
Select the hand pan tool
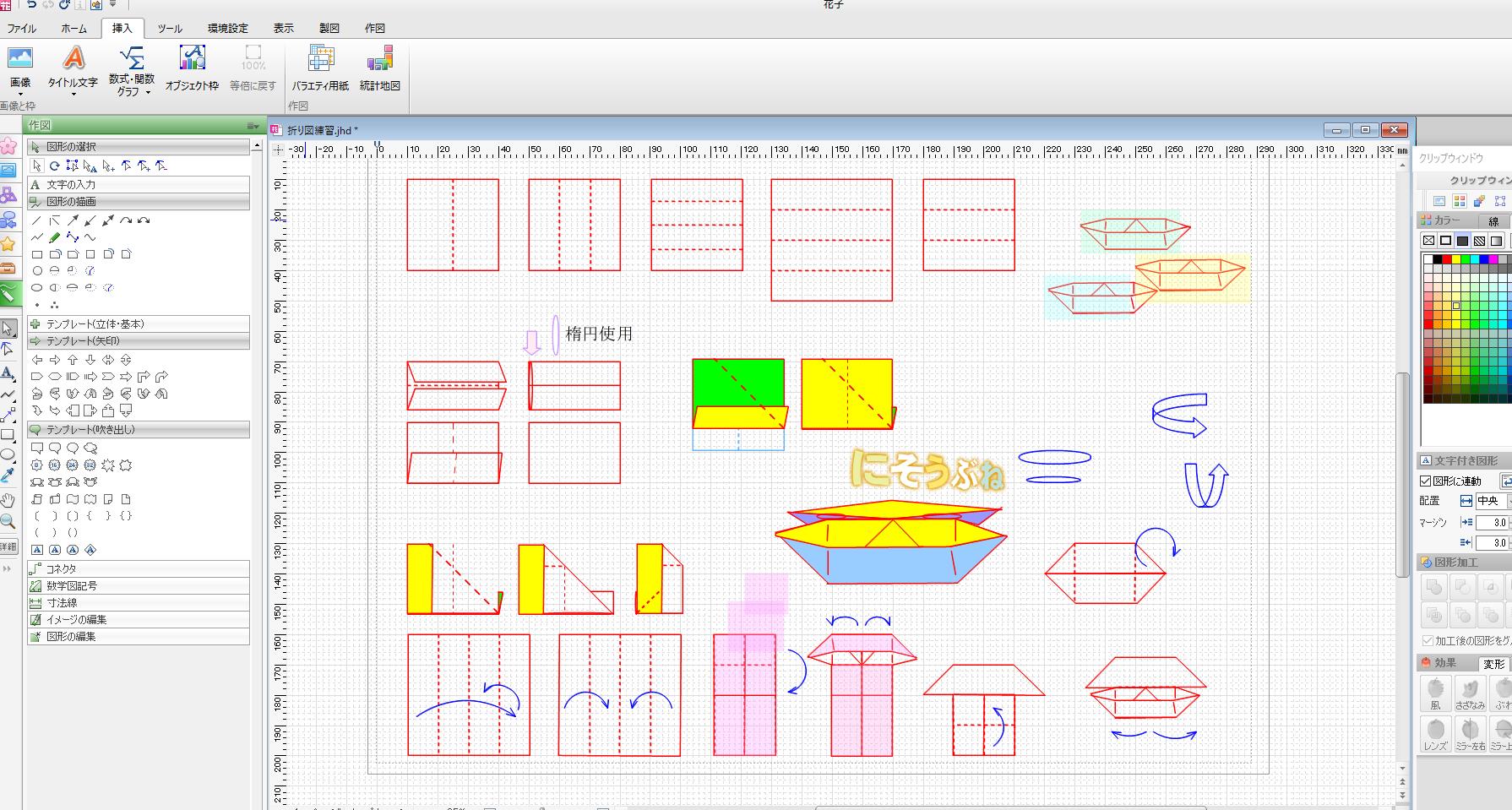pyautogui.click(x=8, y=499)
